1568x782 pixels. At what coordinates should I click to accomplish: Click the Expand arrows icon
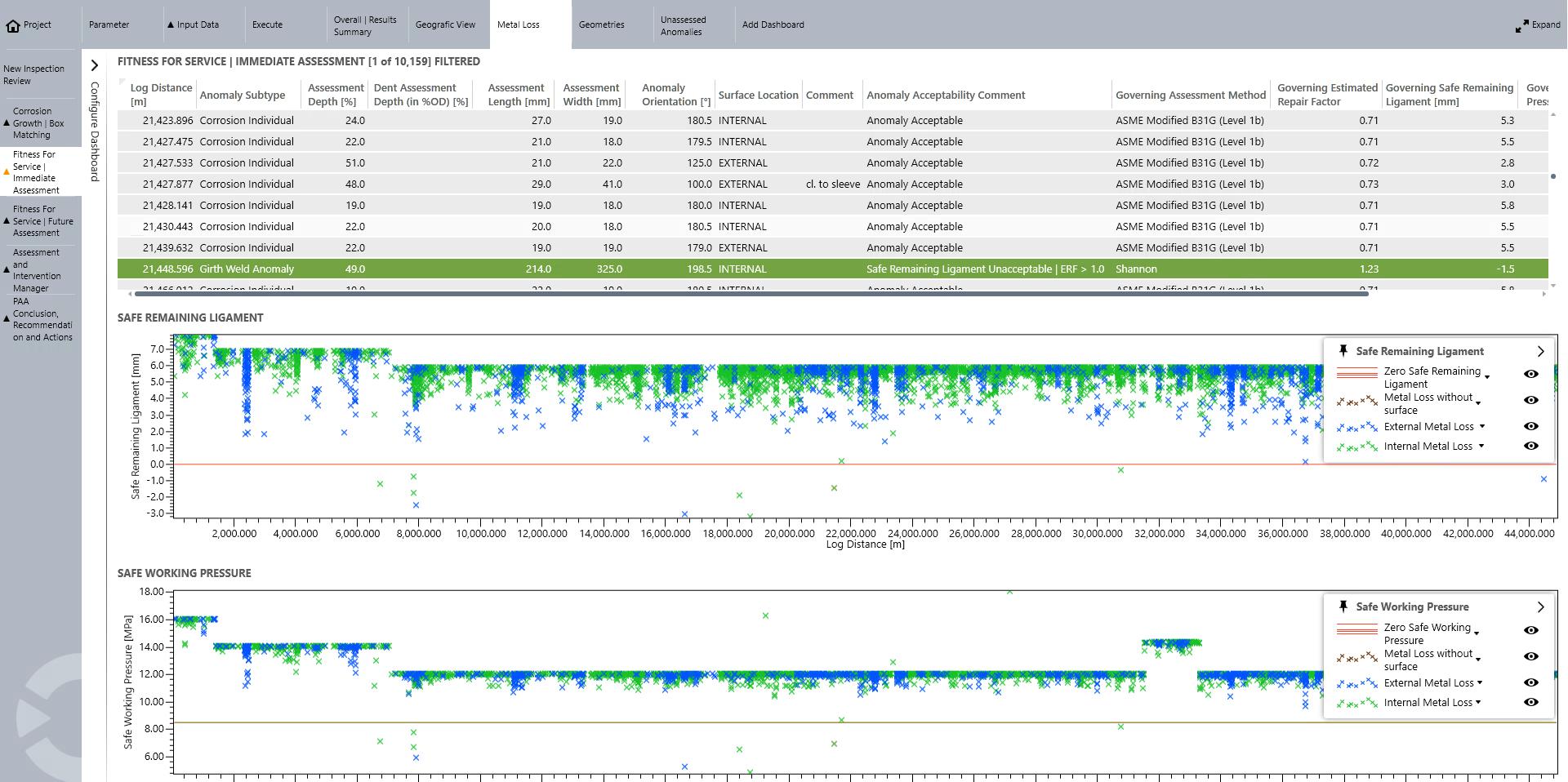point(1521,25)
